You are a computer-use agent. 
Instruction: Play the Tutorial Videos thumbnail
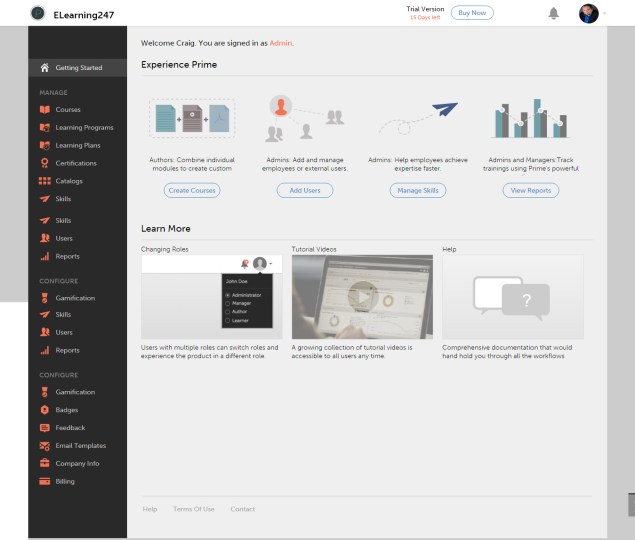click(362, 297)
